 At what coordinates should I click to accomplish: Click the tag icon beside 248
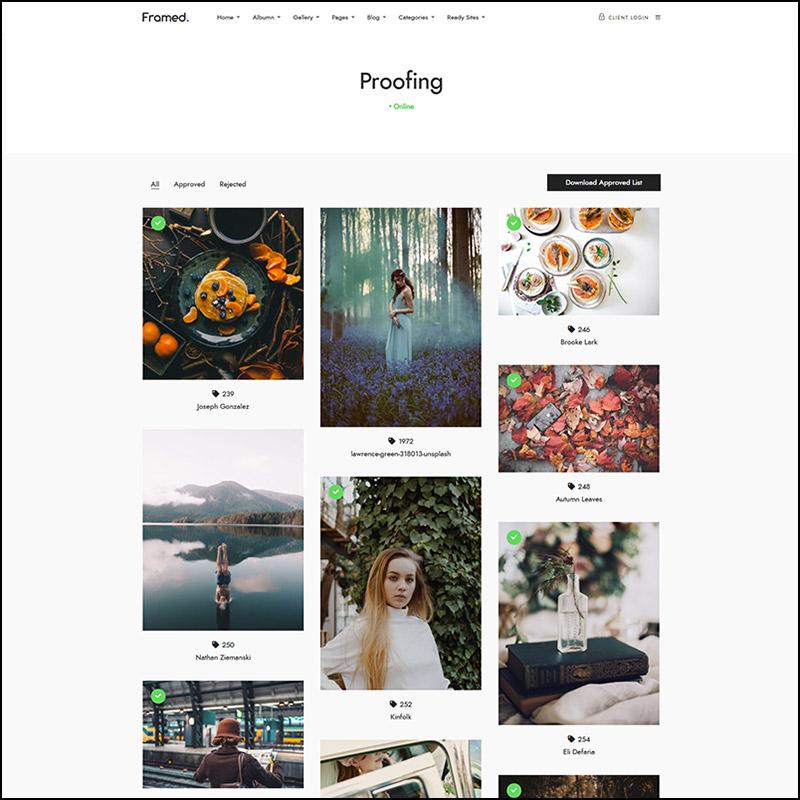571,486
